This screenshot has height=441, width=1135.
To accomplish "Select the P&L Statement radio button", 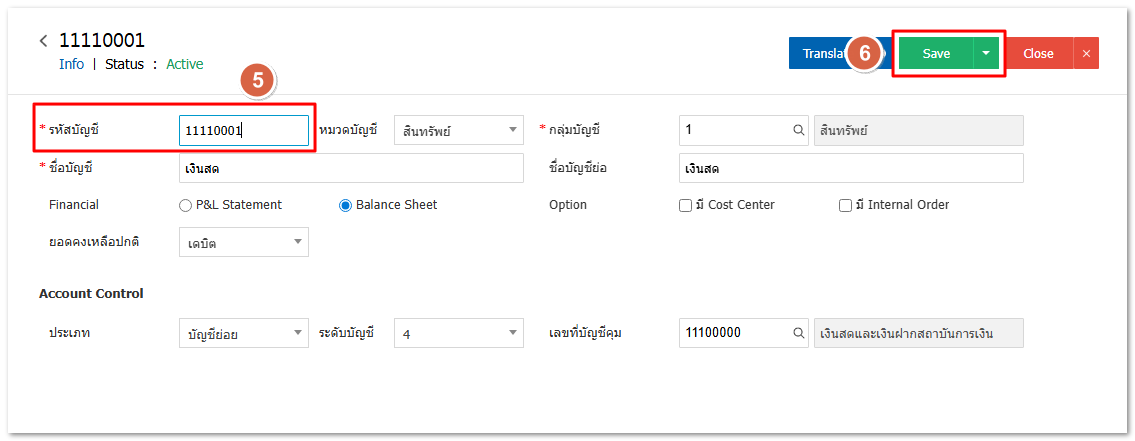I will coord(185,205).
